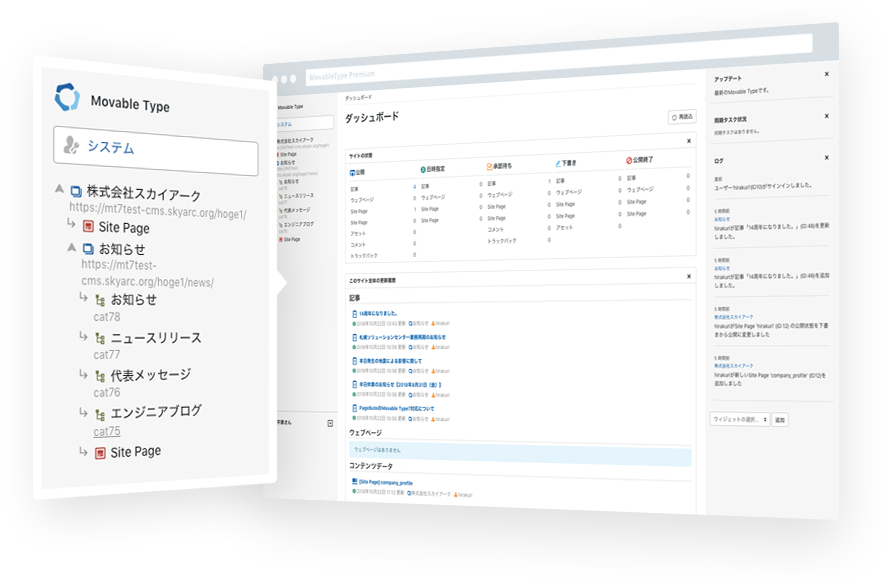Click the 公開終了 unpublished status icon

pyautogui.click(x=629, y=161)
